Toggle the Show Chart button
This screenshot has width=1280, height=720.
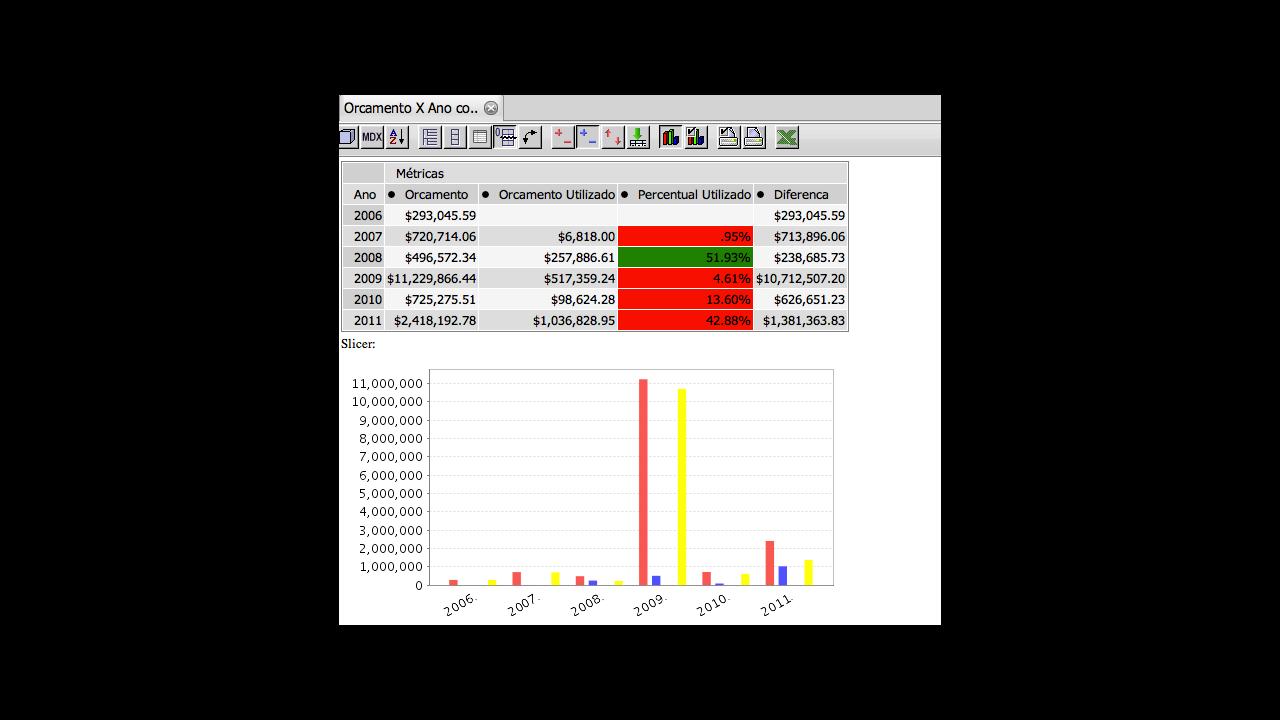pos(670,137)
